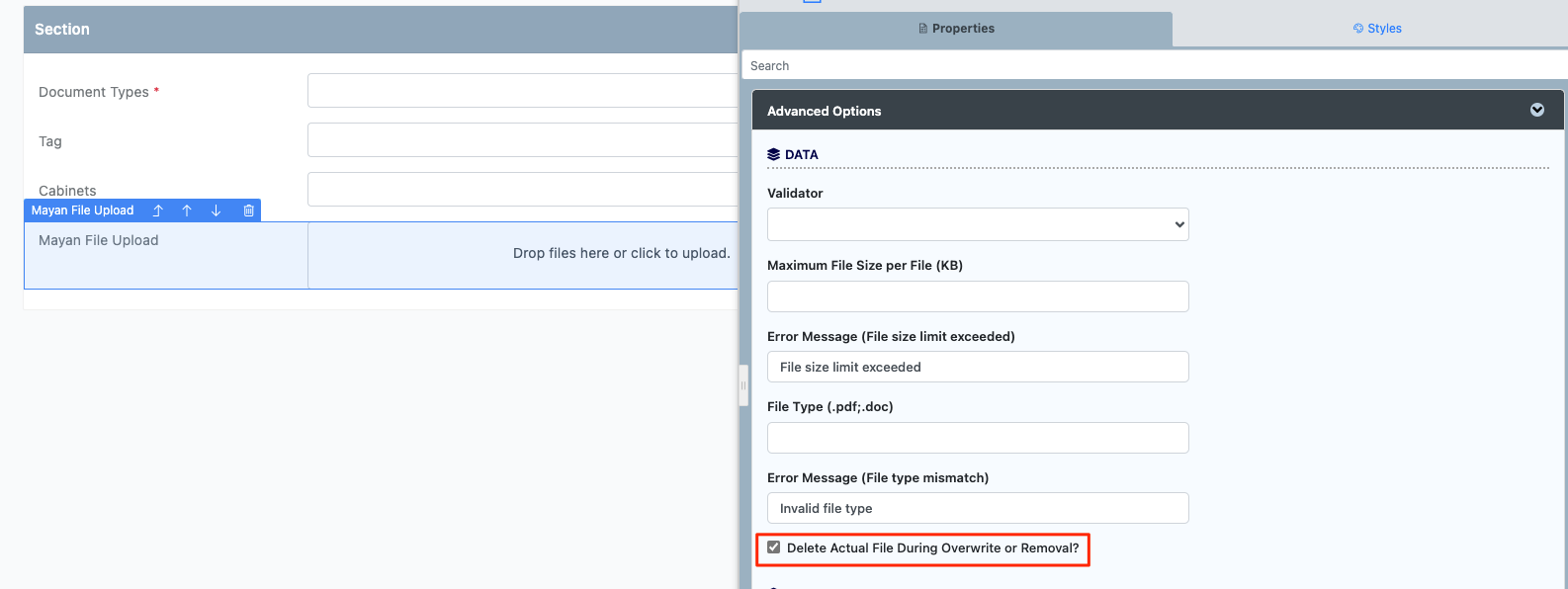Move Mayan File Upload element up

tap(187, 210)
